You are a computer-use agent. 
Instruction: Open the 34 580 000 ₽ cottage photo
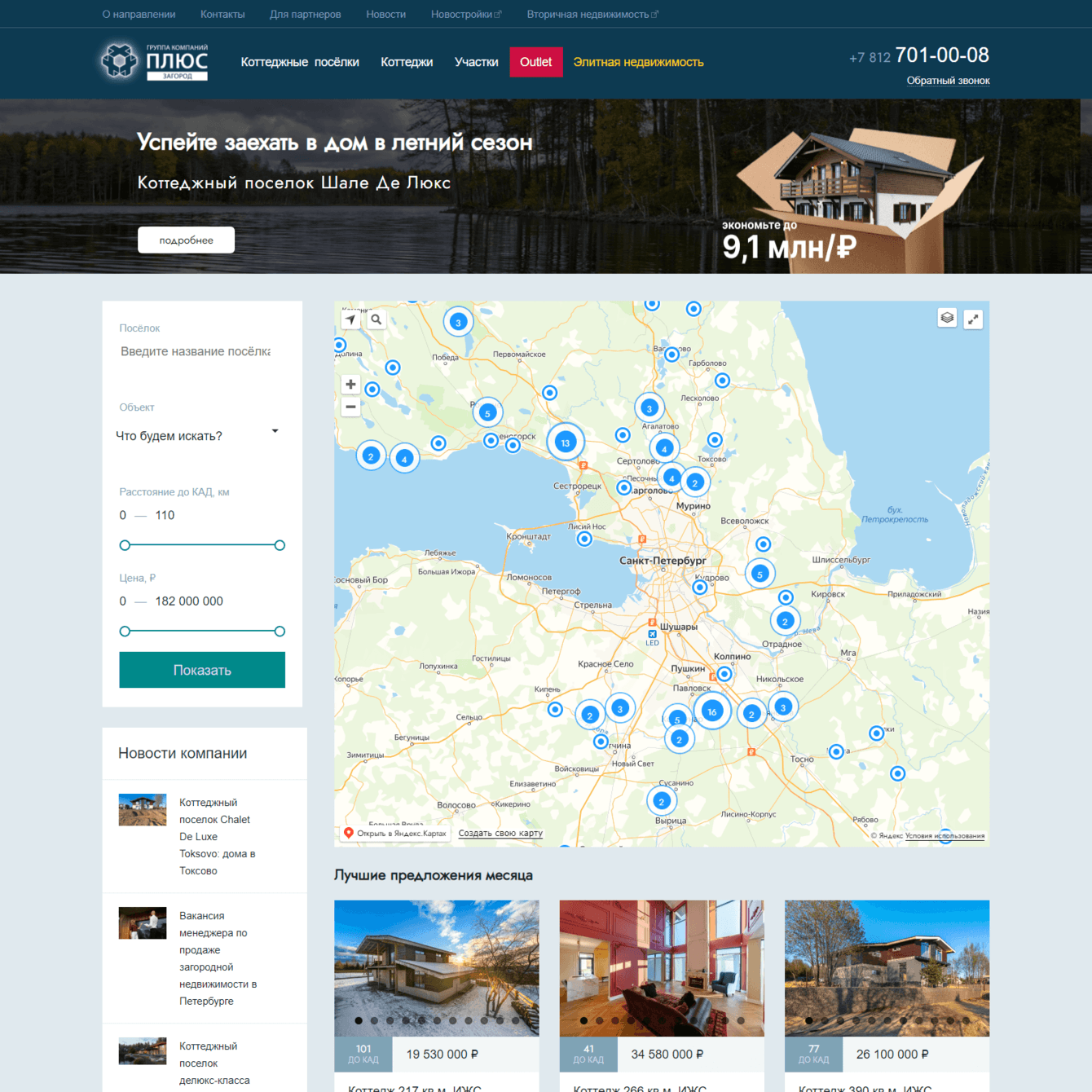(662, 968)
